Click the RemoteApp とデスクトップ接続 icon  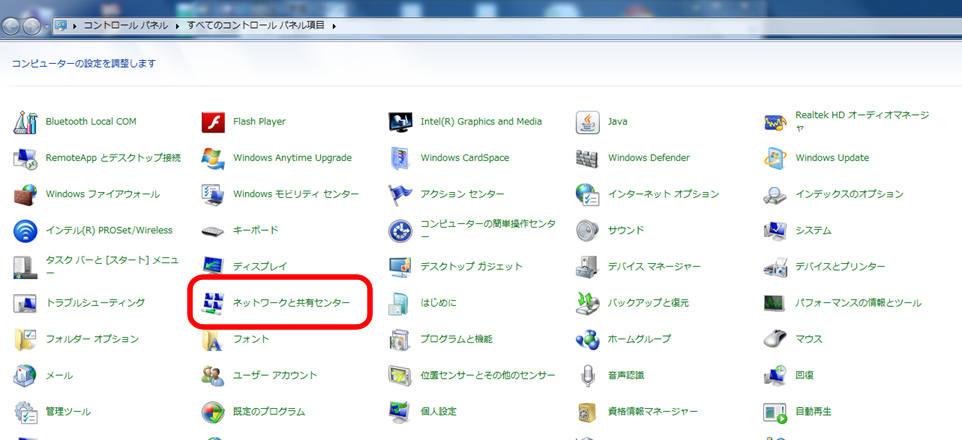coord(25,158)
